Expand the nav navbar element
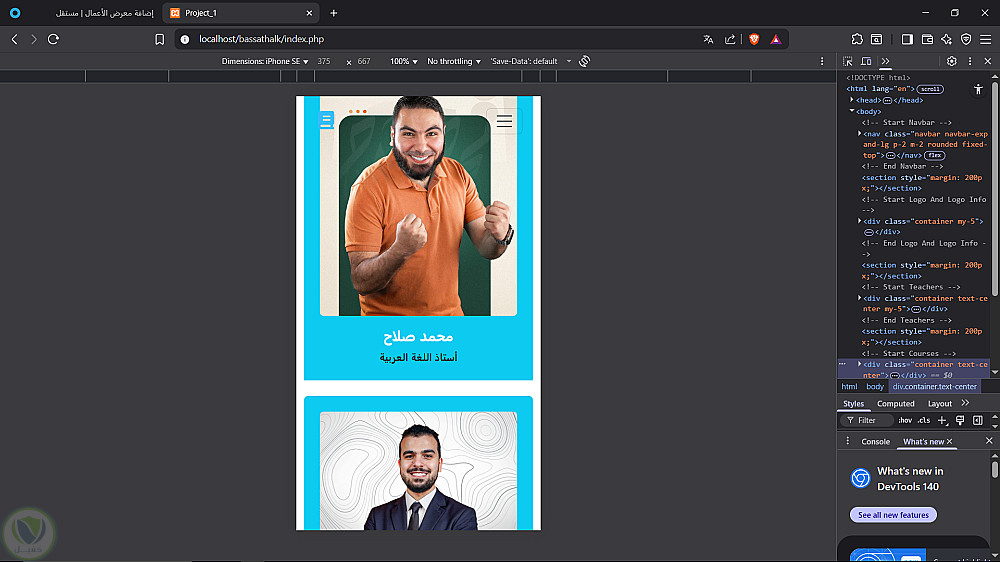This screenshot has height=562, width=1000. (859, 134)
